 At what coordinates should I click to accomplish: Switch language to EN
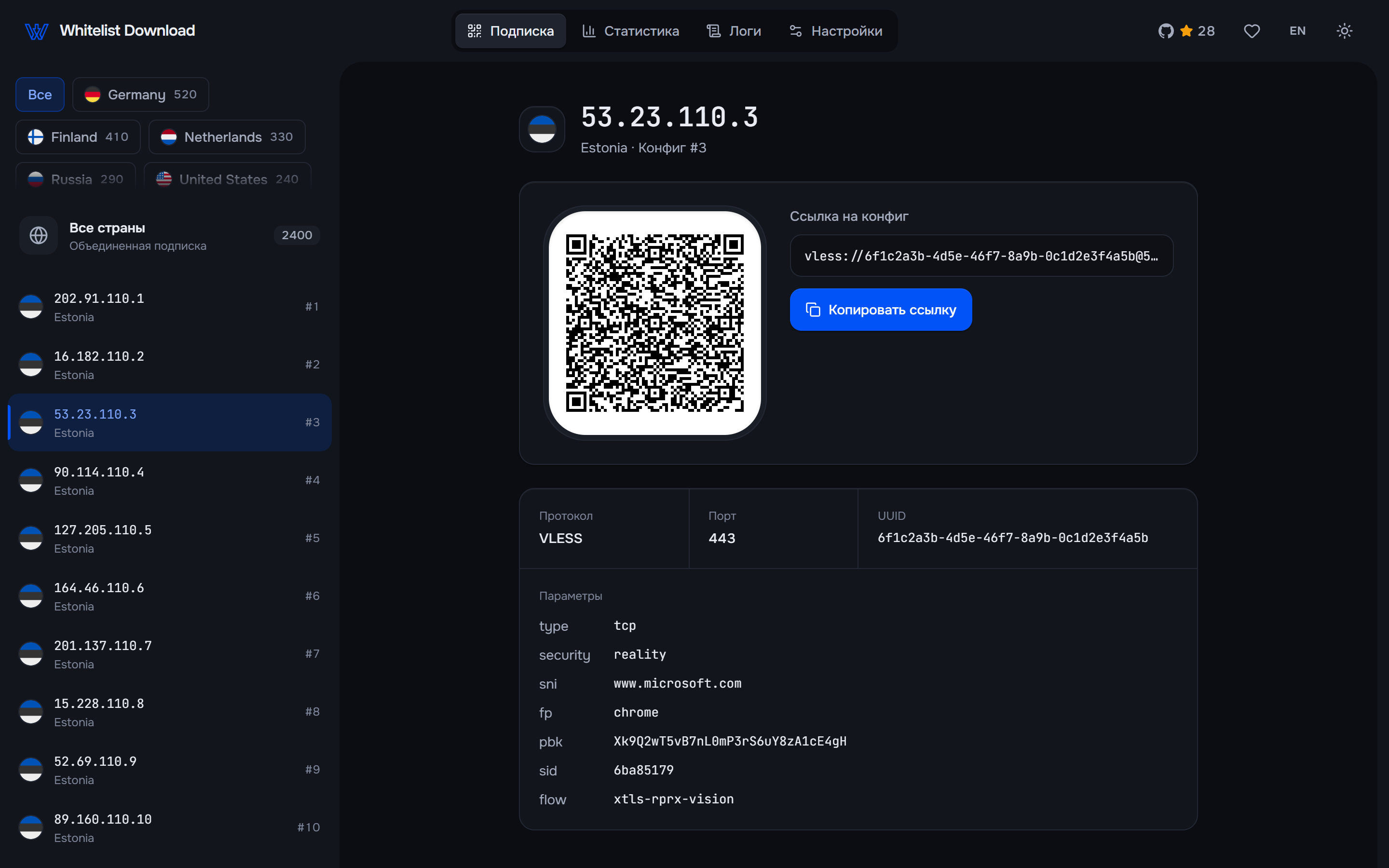point(1297,31)
